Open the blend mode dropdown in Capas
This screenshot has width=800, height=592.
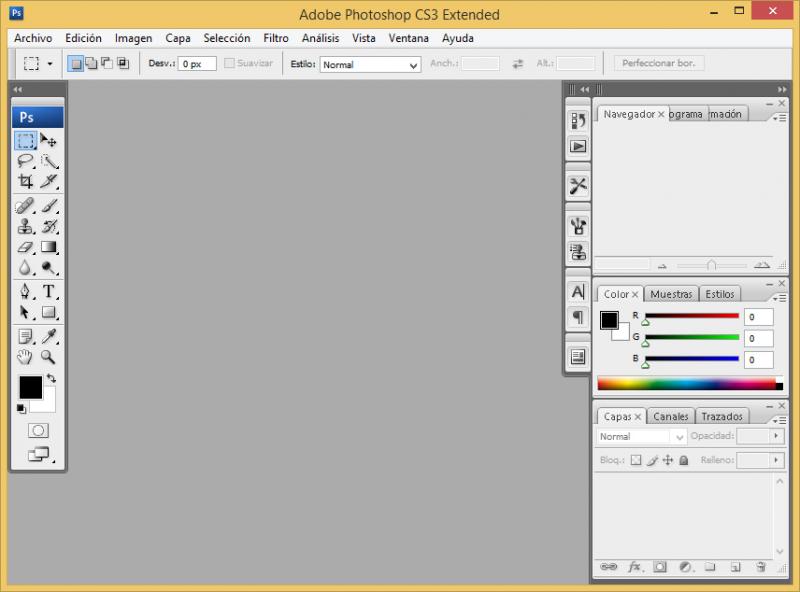(641, 437)
